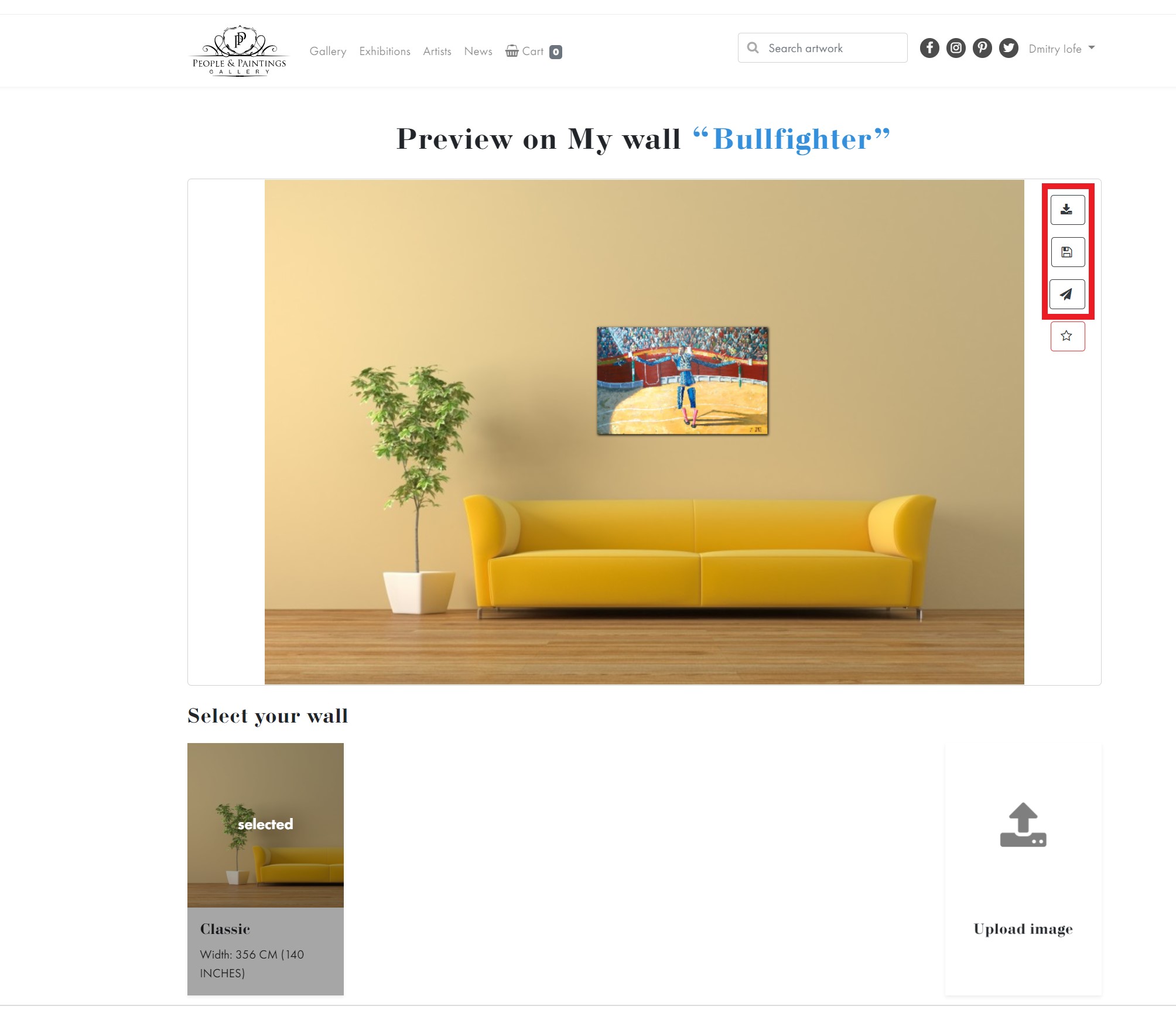Click the download preview icon button

tap(1067, 210)
